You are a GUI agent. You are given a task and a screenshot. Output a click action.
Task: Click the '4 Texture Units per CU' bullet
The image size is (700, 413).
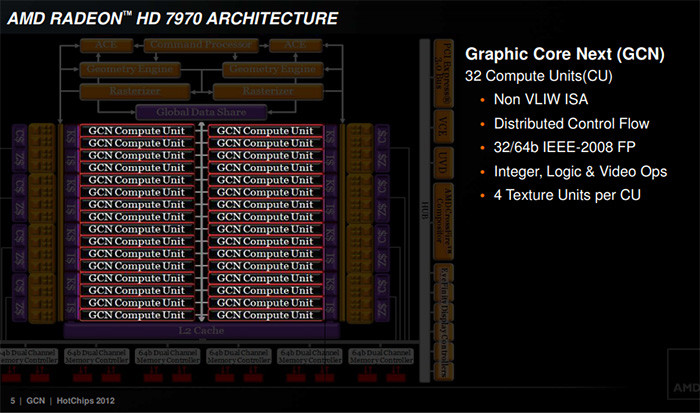pos(567,195)
